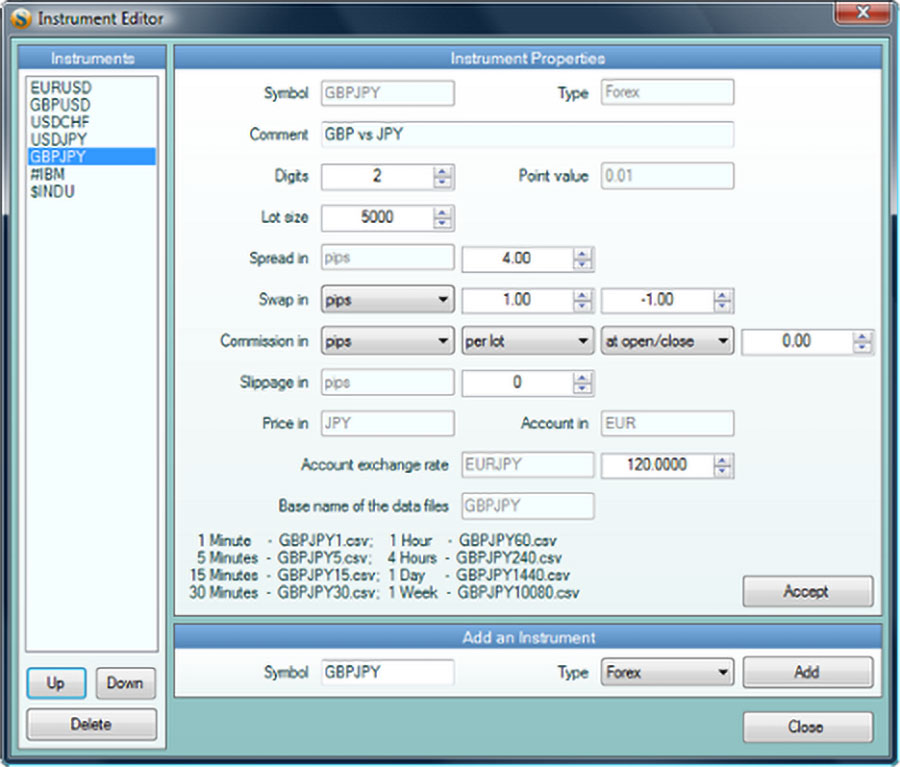Click the Spread value 4.00

[517, 258]
